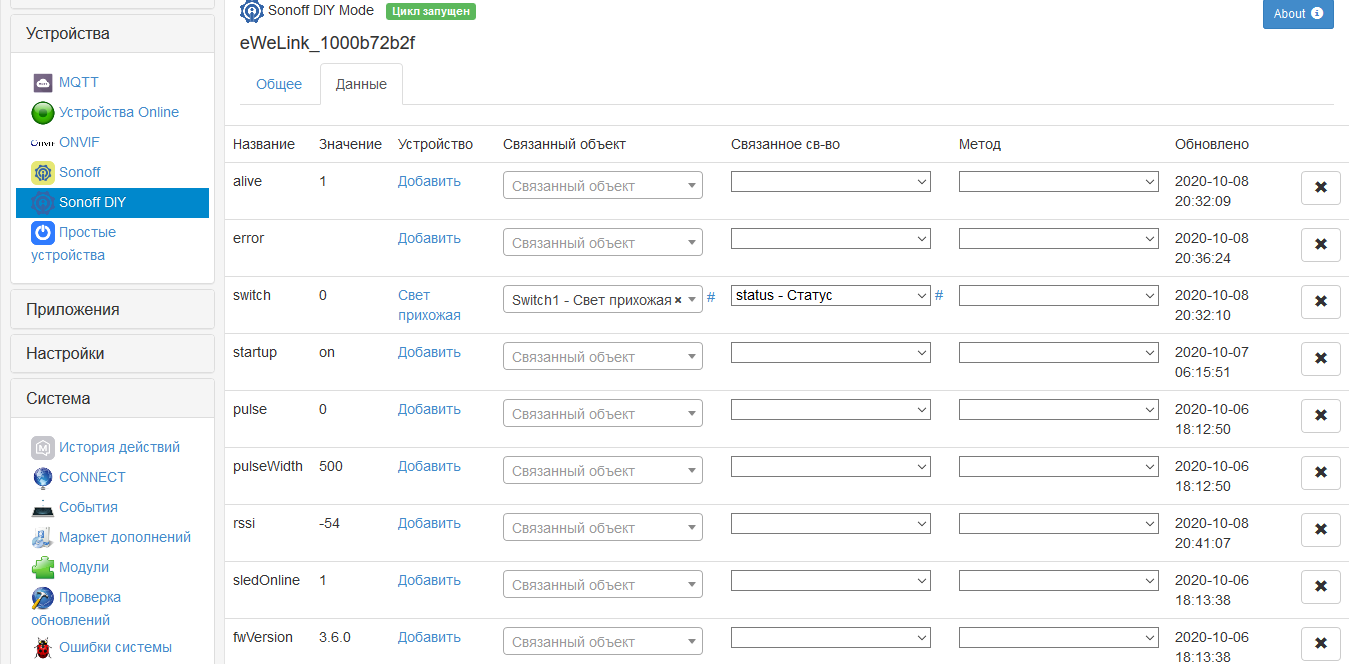This screenshot has width=1349, height=664.
Task: Switch to the Общее tab
Action: (279, 84)
